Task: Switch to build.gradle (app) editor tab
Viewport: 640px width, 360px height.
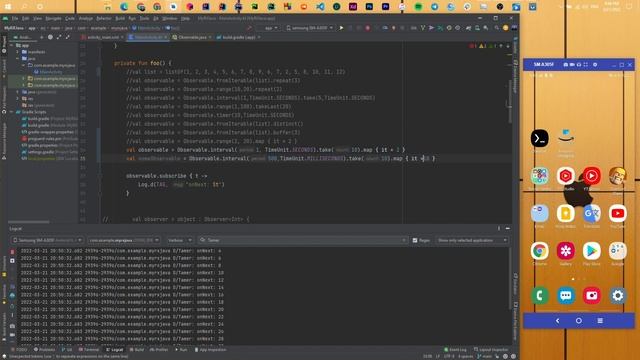Action: click(x=238, y=37)
